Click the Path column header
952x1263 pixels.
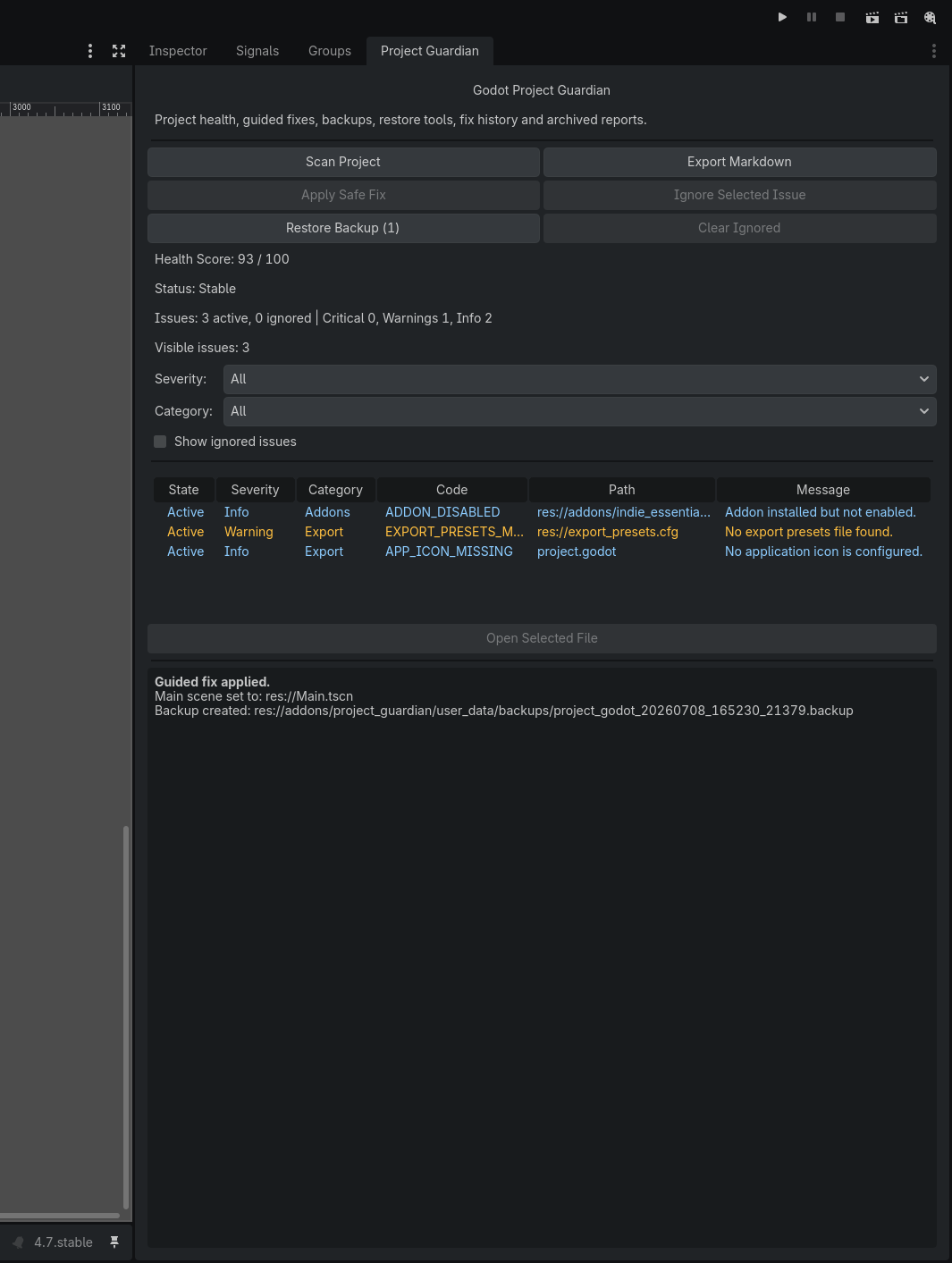[x=622, y=490]
